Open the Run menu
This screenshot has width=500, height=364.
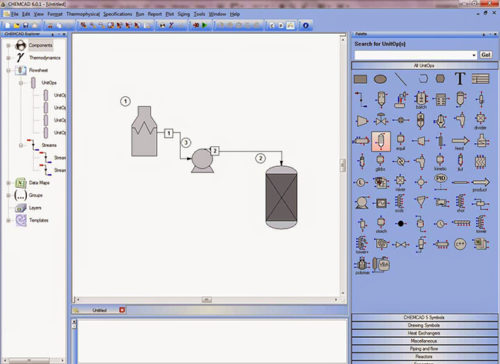[140, 14]
